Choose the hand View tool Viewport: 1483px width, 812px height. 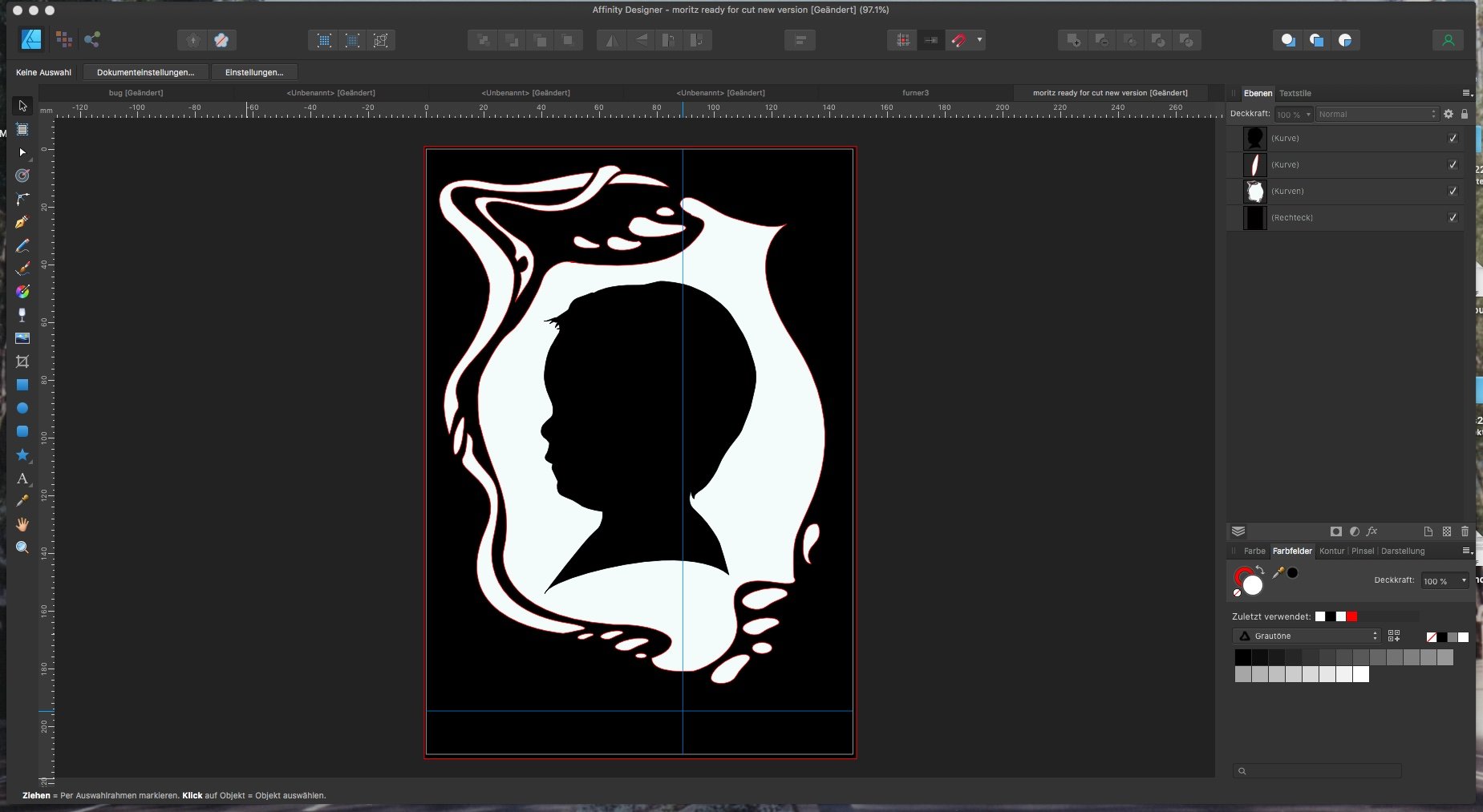coord(22,524)
